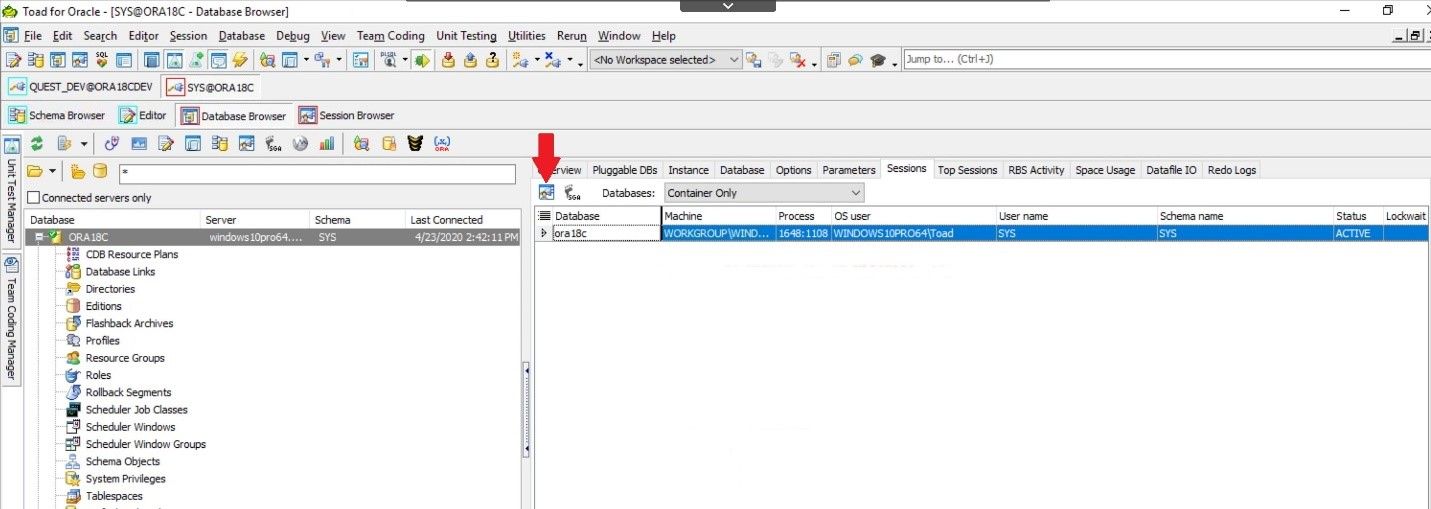
Task: Select Tablespaces in the tree
Action: (x=114, y=496)
